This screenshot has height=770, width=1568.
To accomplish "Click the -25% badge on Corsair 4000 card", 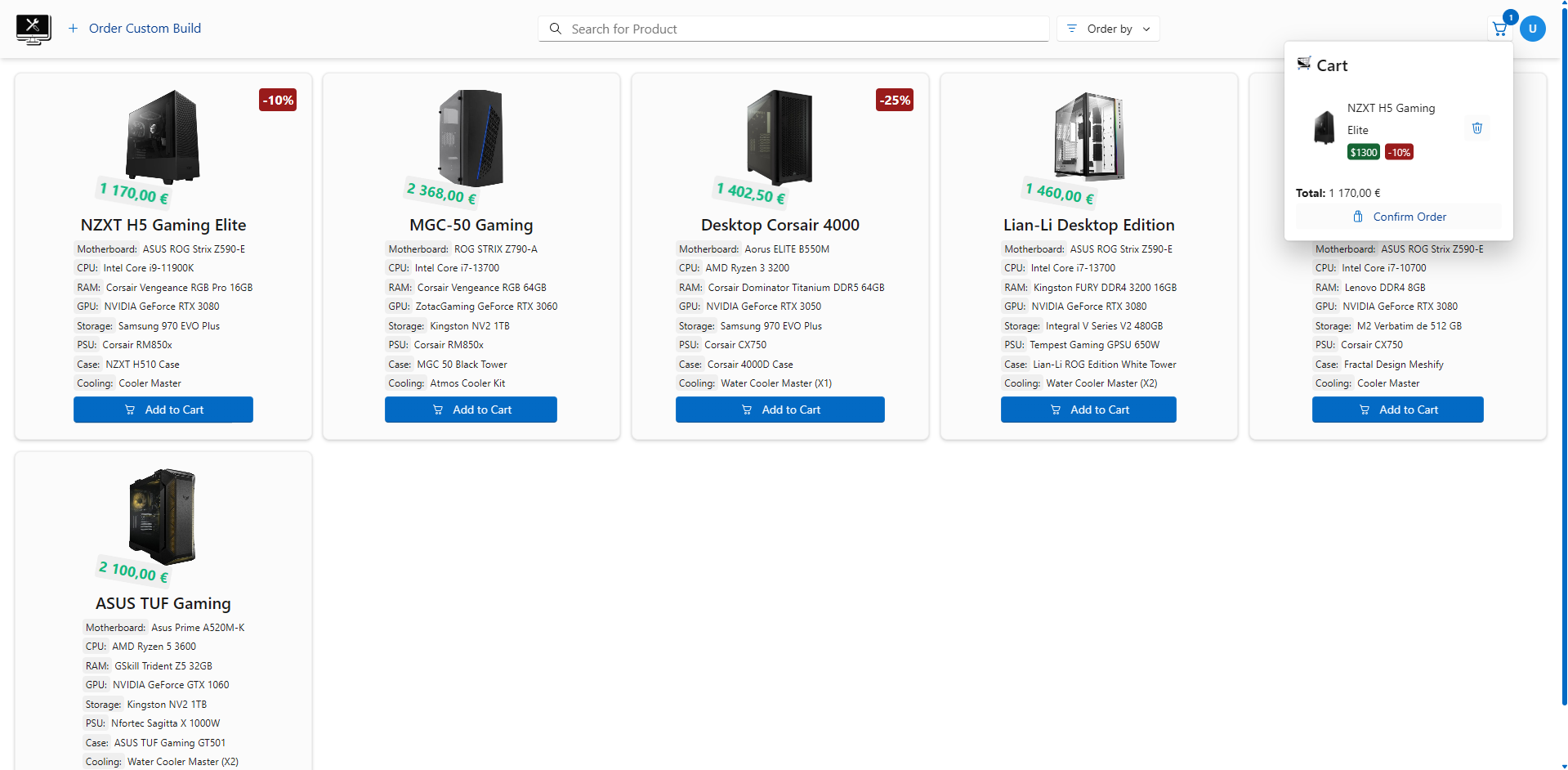I will pyautogui.click(x=895, y=100).
